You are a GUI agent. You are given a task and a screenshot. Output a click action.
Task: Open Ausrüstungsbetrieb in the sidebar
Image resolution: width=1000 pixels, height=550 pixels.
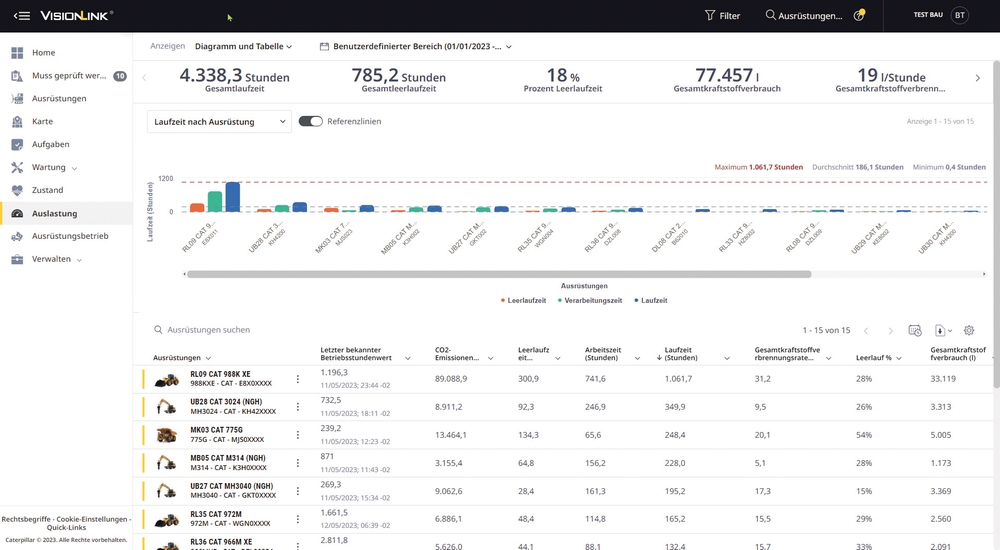coord(70,236)
